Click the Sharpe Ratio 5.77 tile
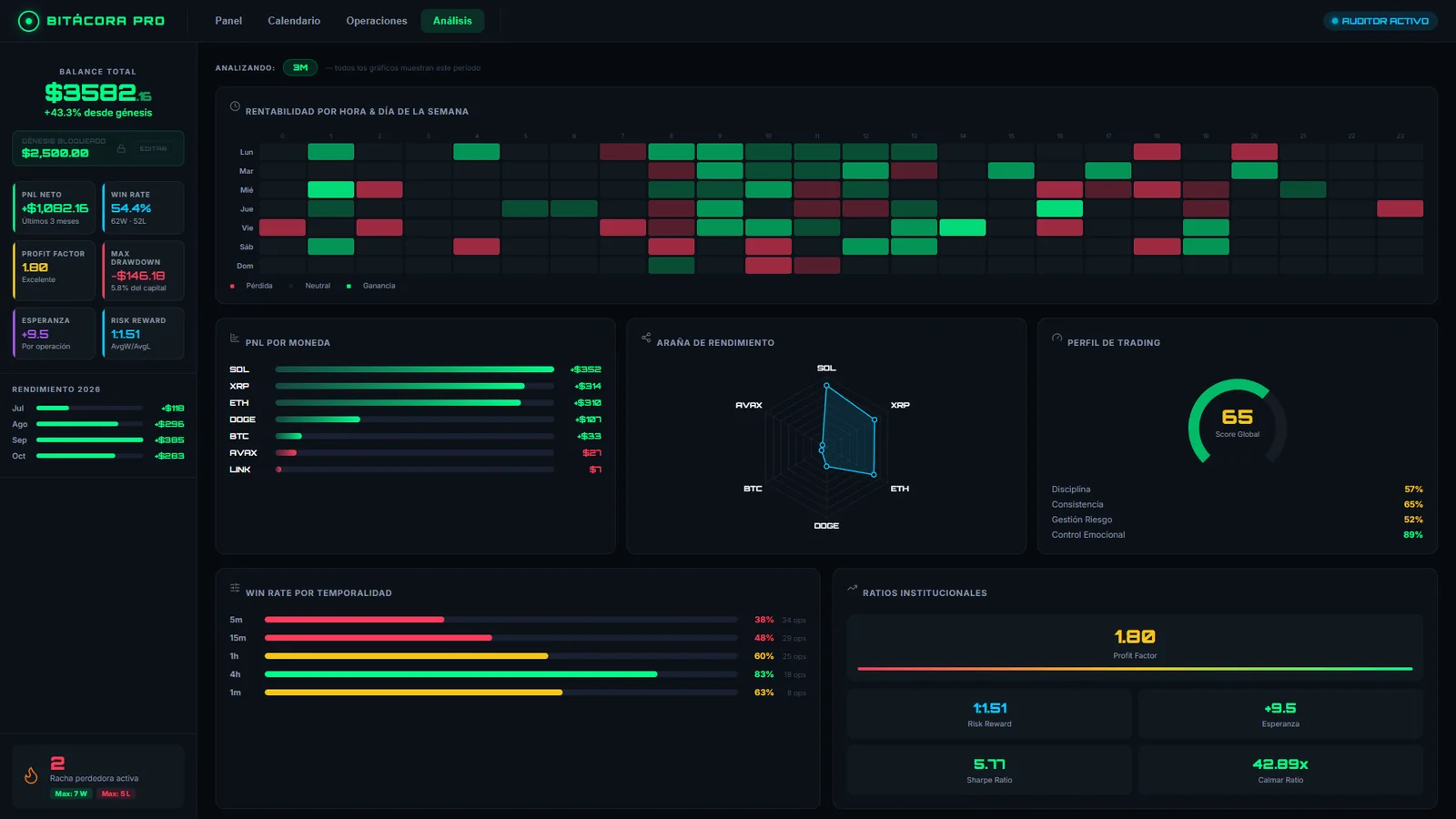The width and height of the screenshot is (1456, 819). [989, 770]
